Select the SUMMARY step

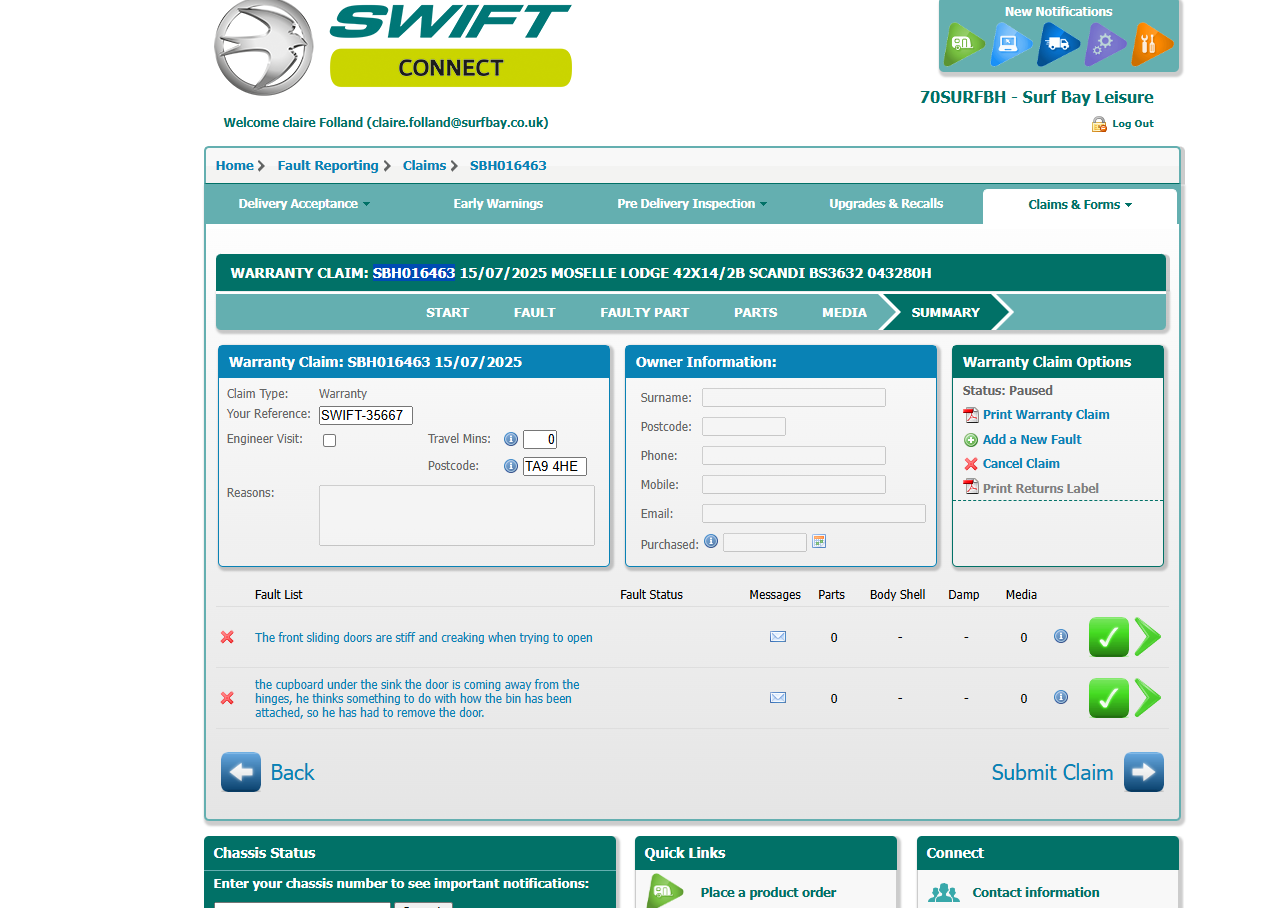(945, 312)
